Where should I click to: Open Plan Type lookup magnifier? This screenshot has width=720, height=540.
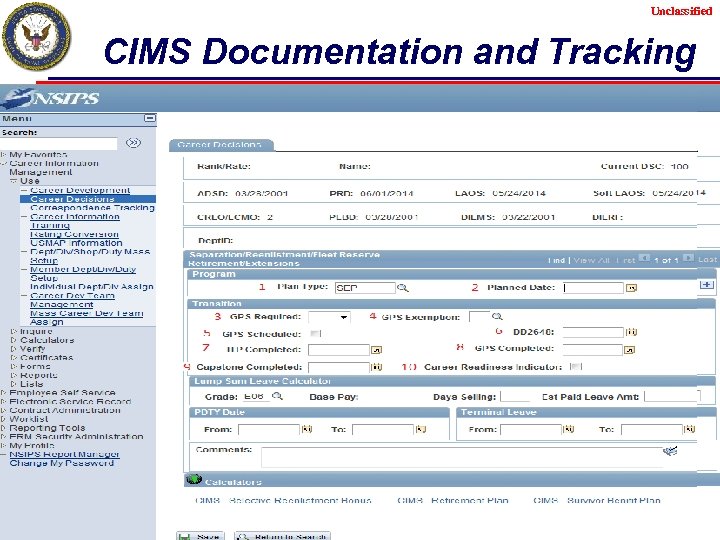(x=403, y=288)
